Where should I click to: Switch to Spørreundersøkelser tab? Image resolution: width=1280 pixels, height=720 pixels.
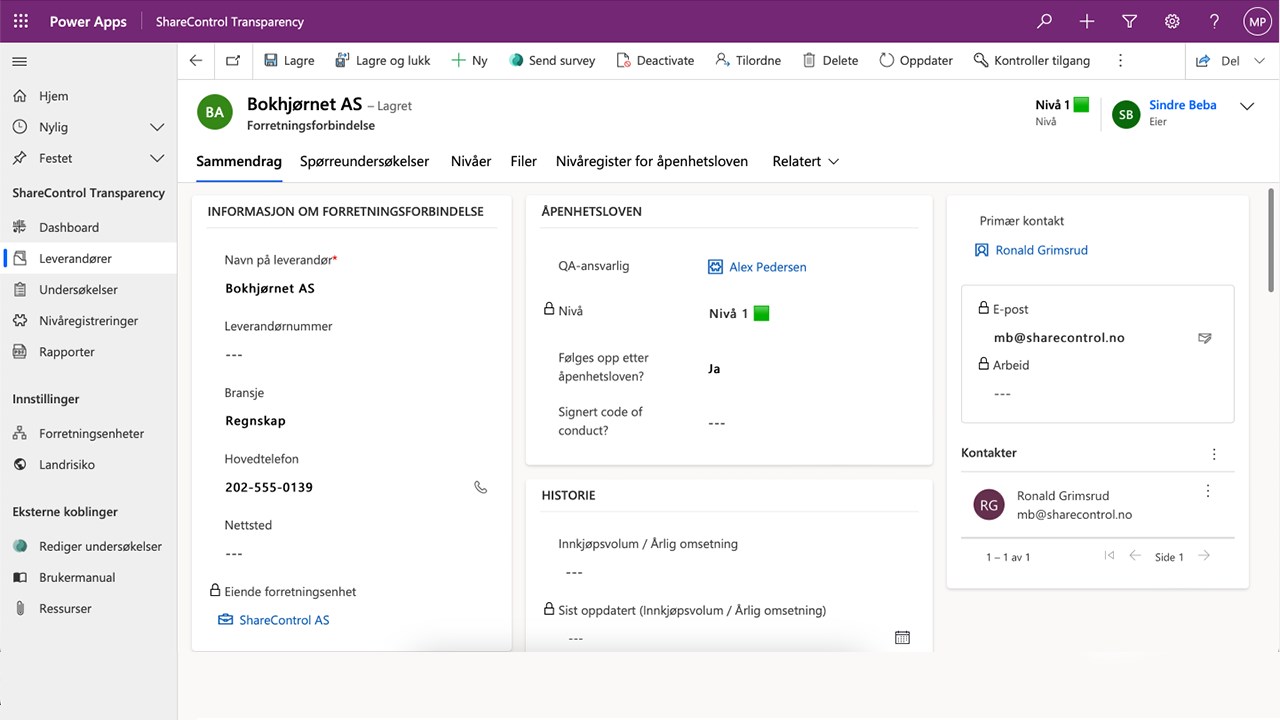365,161
